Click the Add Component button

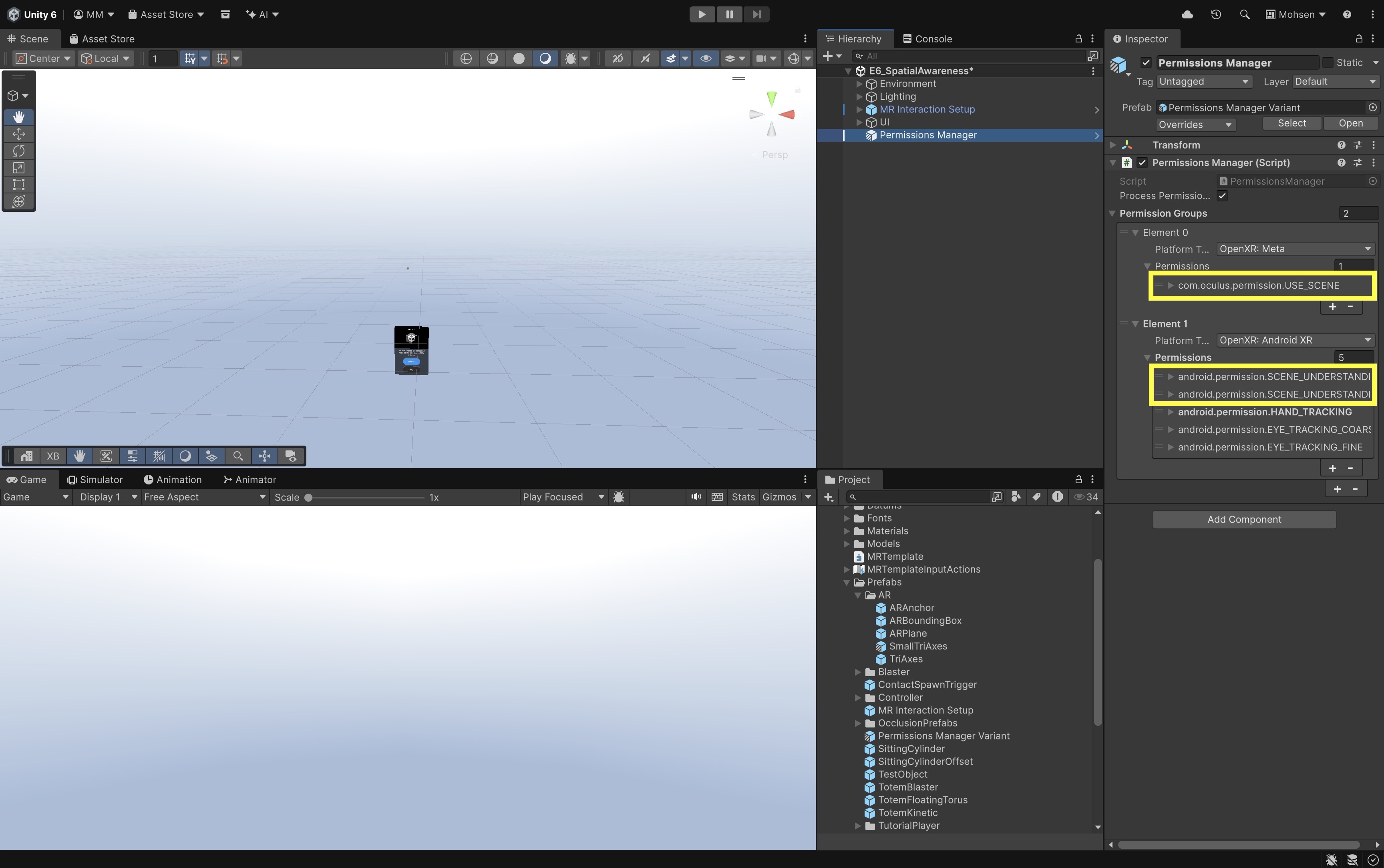[x=1244, y=519]
